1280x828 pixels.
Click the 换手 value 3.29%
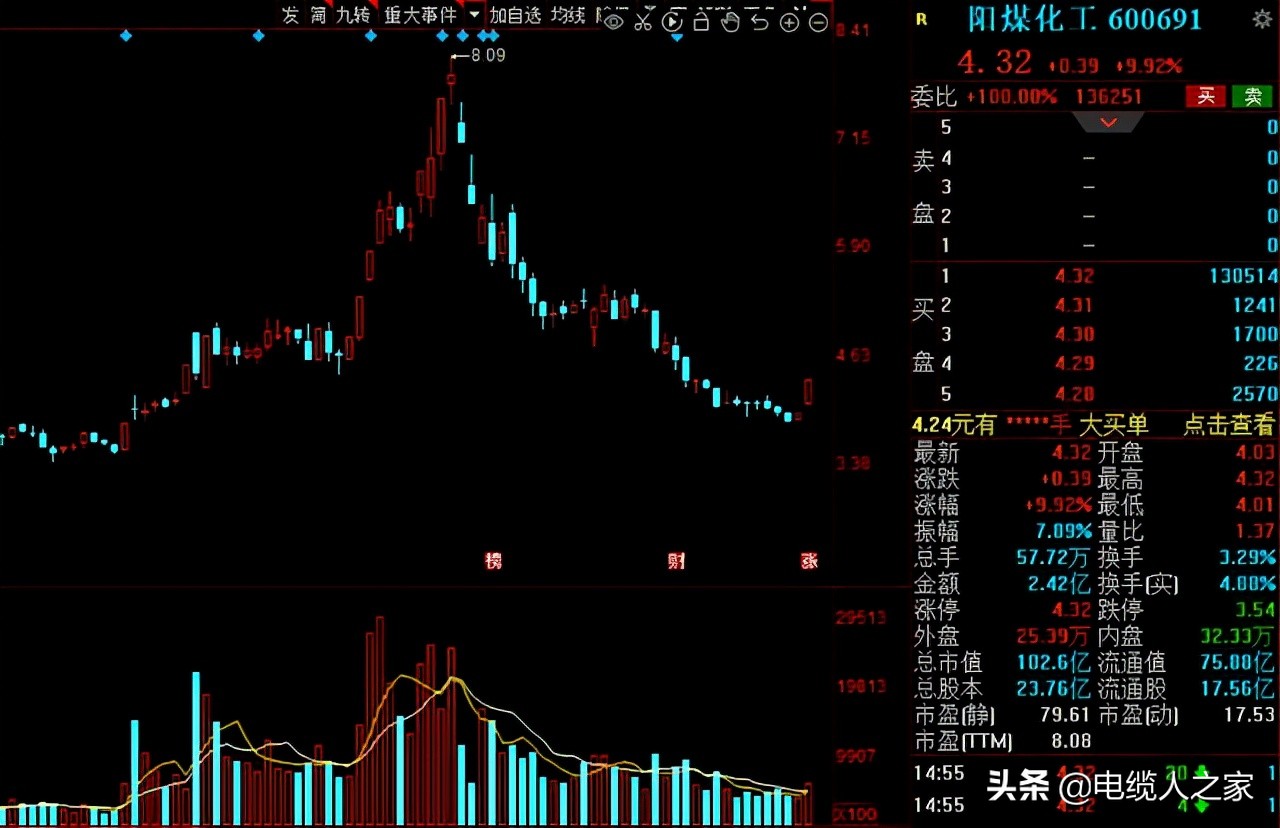[x=1247, y=557]
